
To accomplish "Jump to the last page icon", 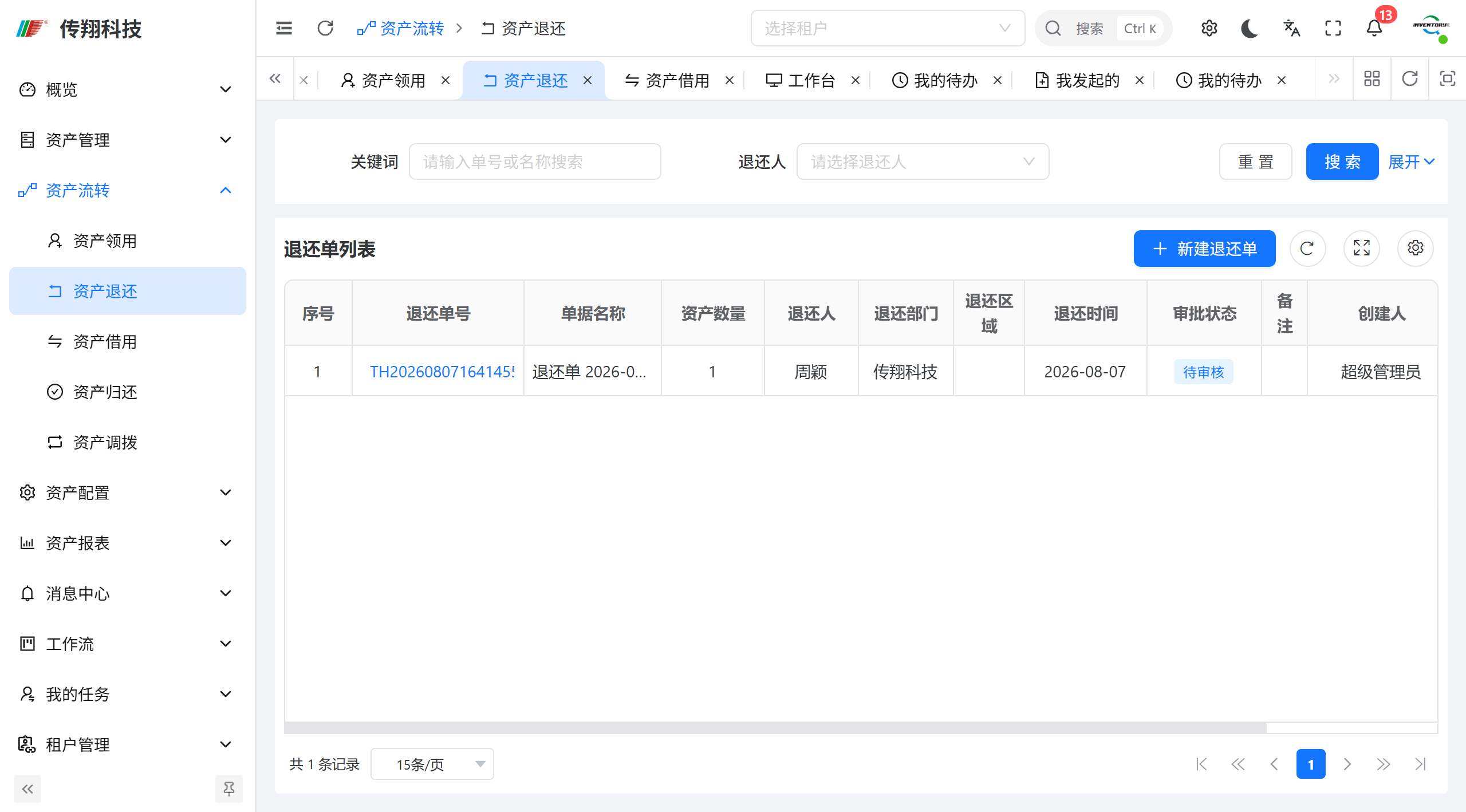I will [x=1420, y=764].
